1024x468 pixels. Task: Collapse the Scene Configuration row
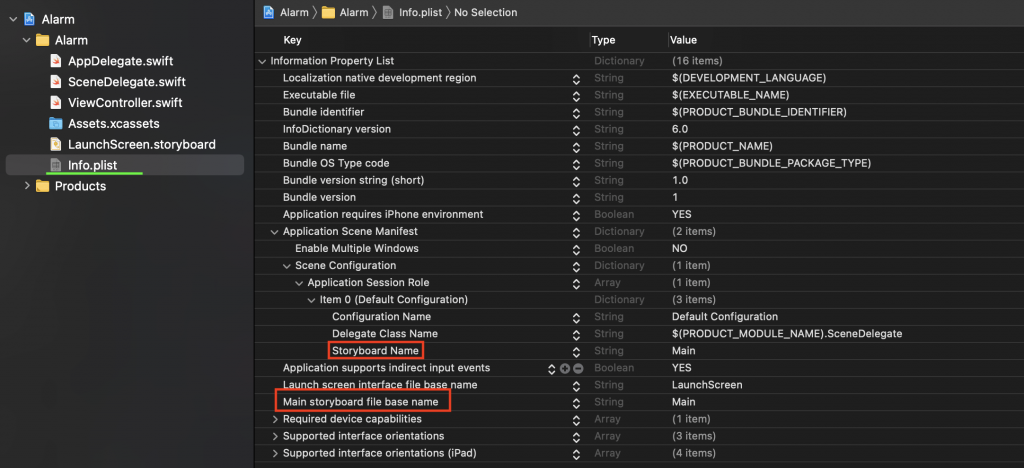pyautogui.click(x=287, y=266)
